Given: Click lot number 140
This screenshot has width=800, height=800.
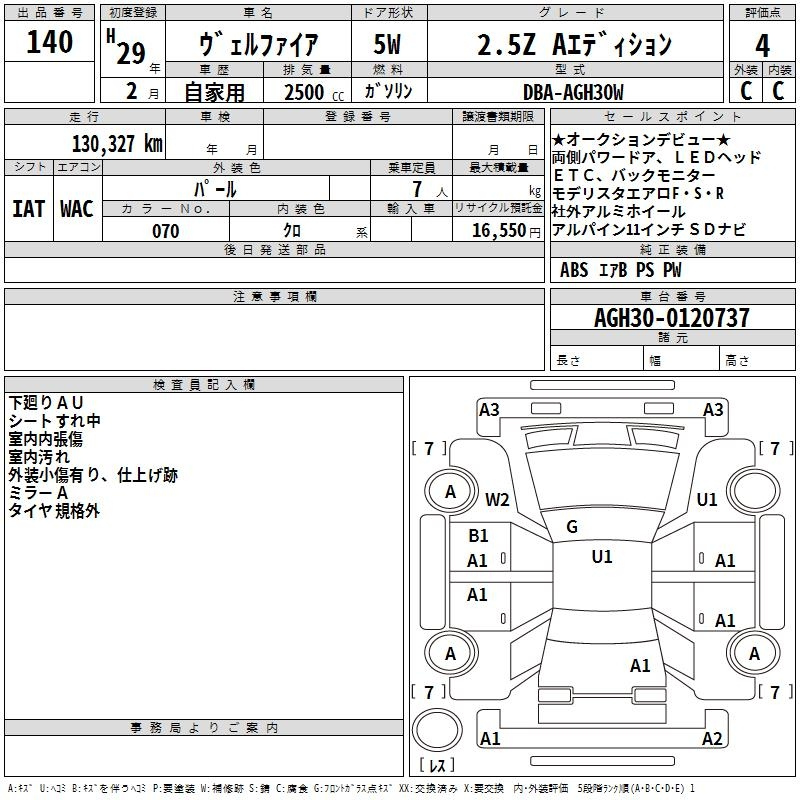Looking at the screenshot, I should [49, 42].
